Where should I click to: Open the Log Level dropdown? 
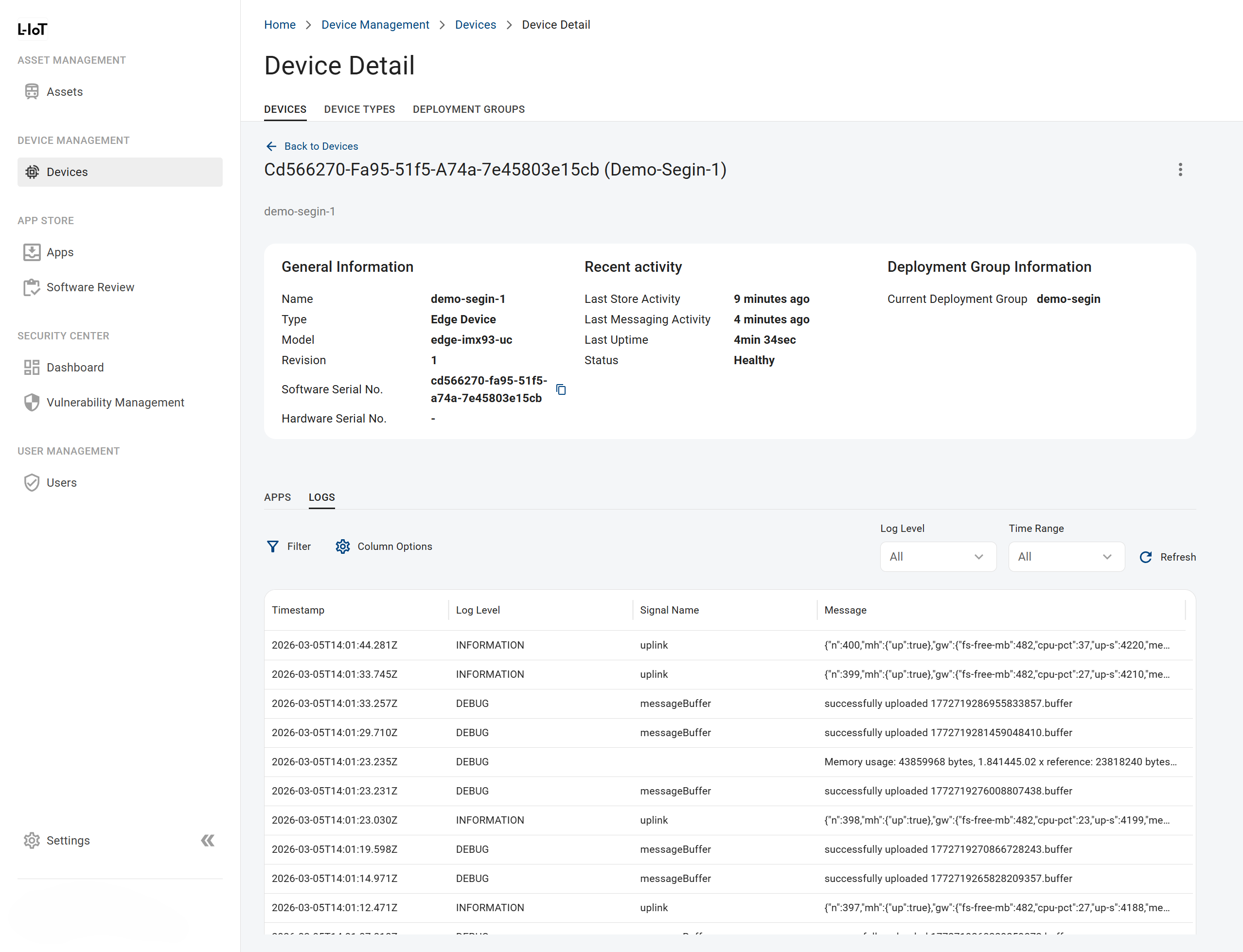click(938, 556)
